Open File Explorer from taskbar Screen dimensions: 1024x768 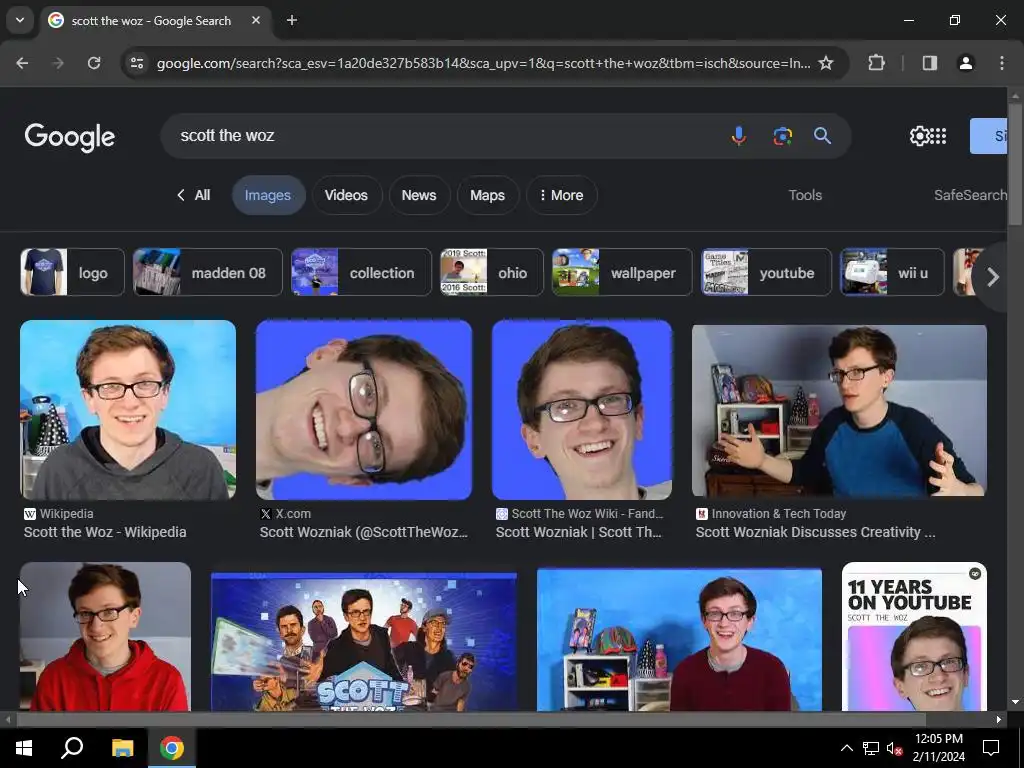122,748
